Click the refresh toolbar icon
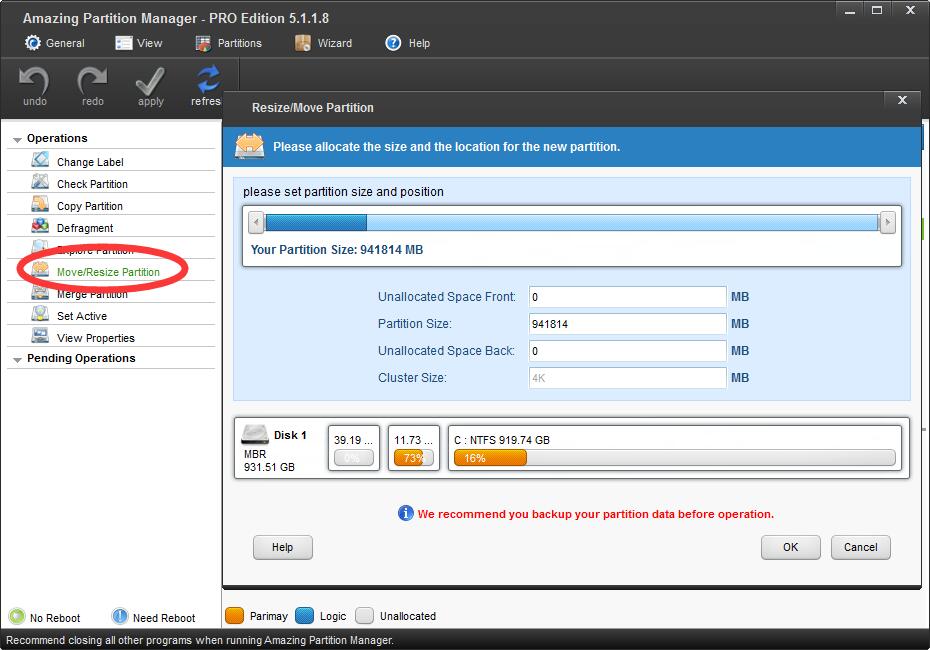Image resolution: width=930 pixels, height=650 pixels. (208, 80)
